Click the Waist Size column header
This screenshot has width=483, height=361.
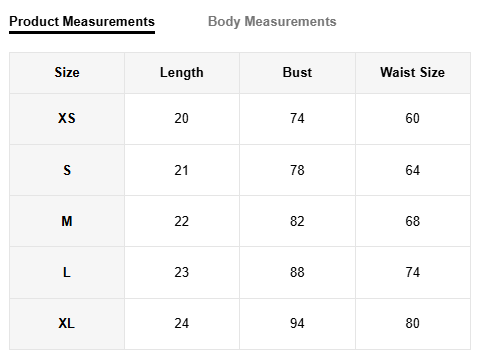[x=413, y=72]
